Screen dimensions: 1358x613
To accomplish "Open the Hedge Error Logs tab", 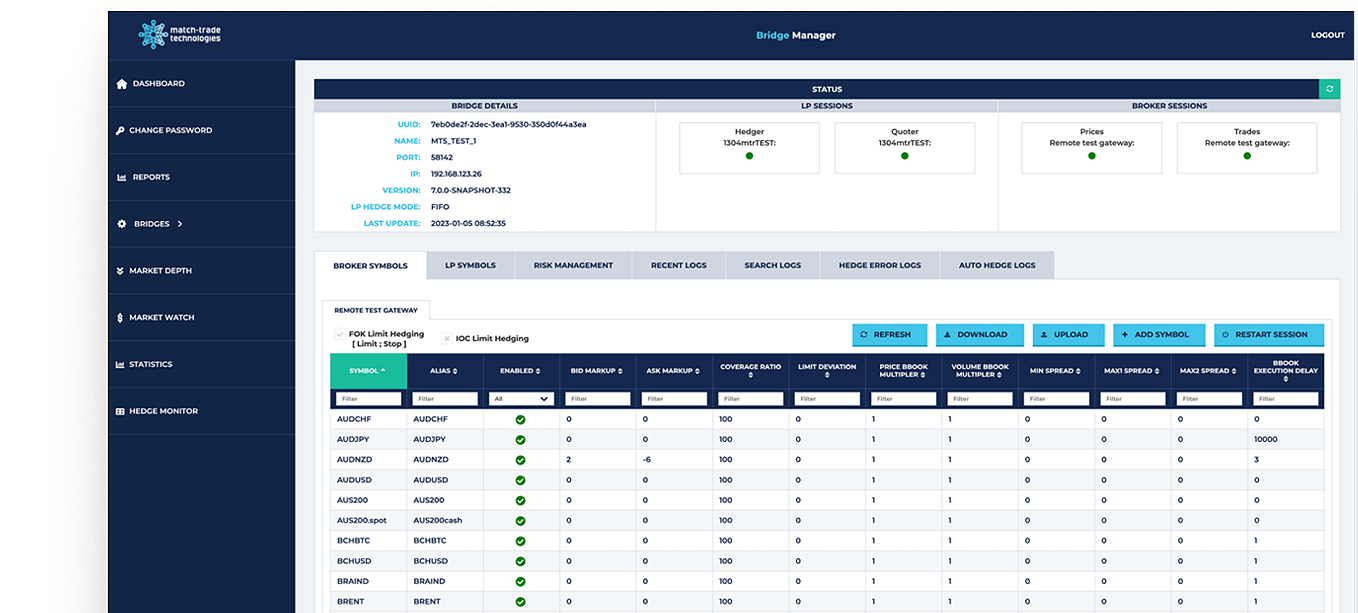I will coord(880,266).
